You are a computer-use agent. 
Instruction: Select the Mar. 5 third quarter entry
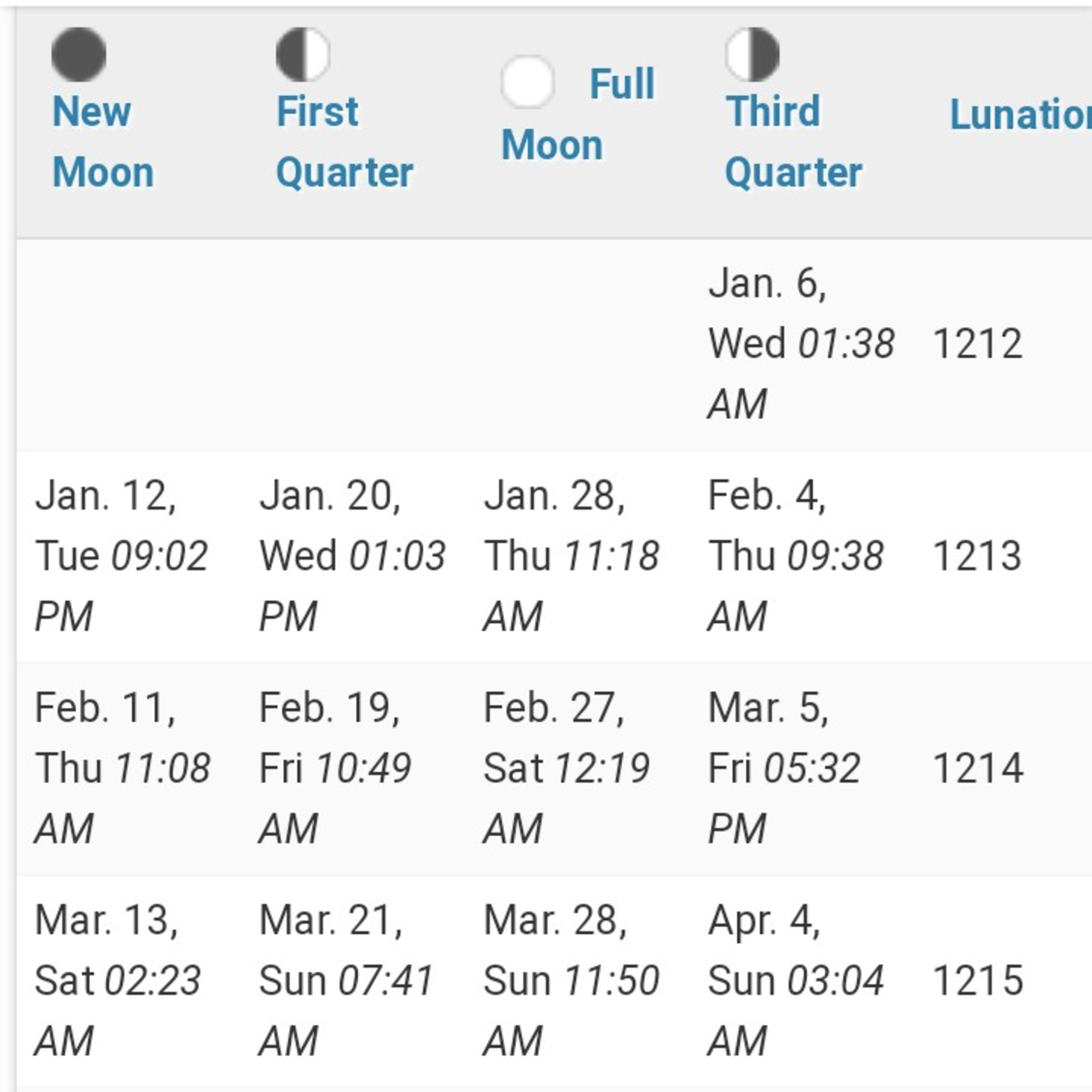(784, 768)
